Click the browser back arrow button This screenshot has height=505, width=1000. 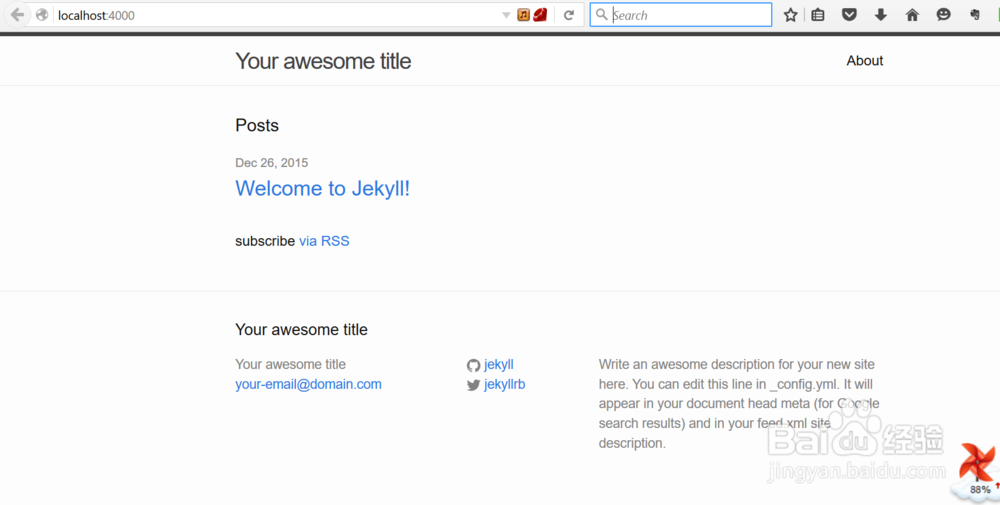[x=17, y=15]
